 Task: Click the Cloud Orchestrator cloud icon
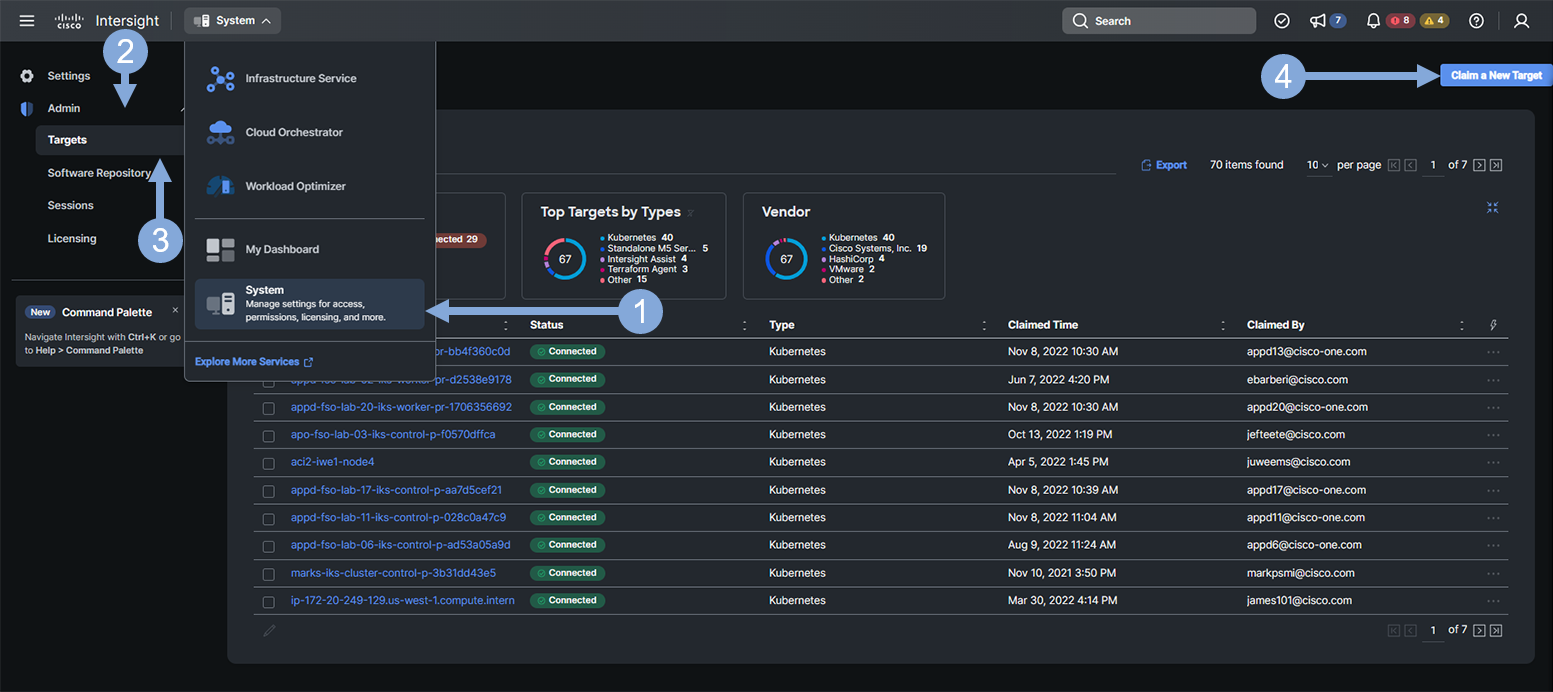tap(220, 132)
